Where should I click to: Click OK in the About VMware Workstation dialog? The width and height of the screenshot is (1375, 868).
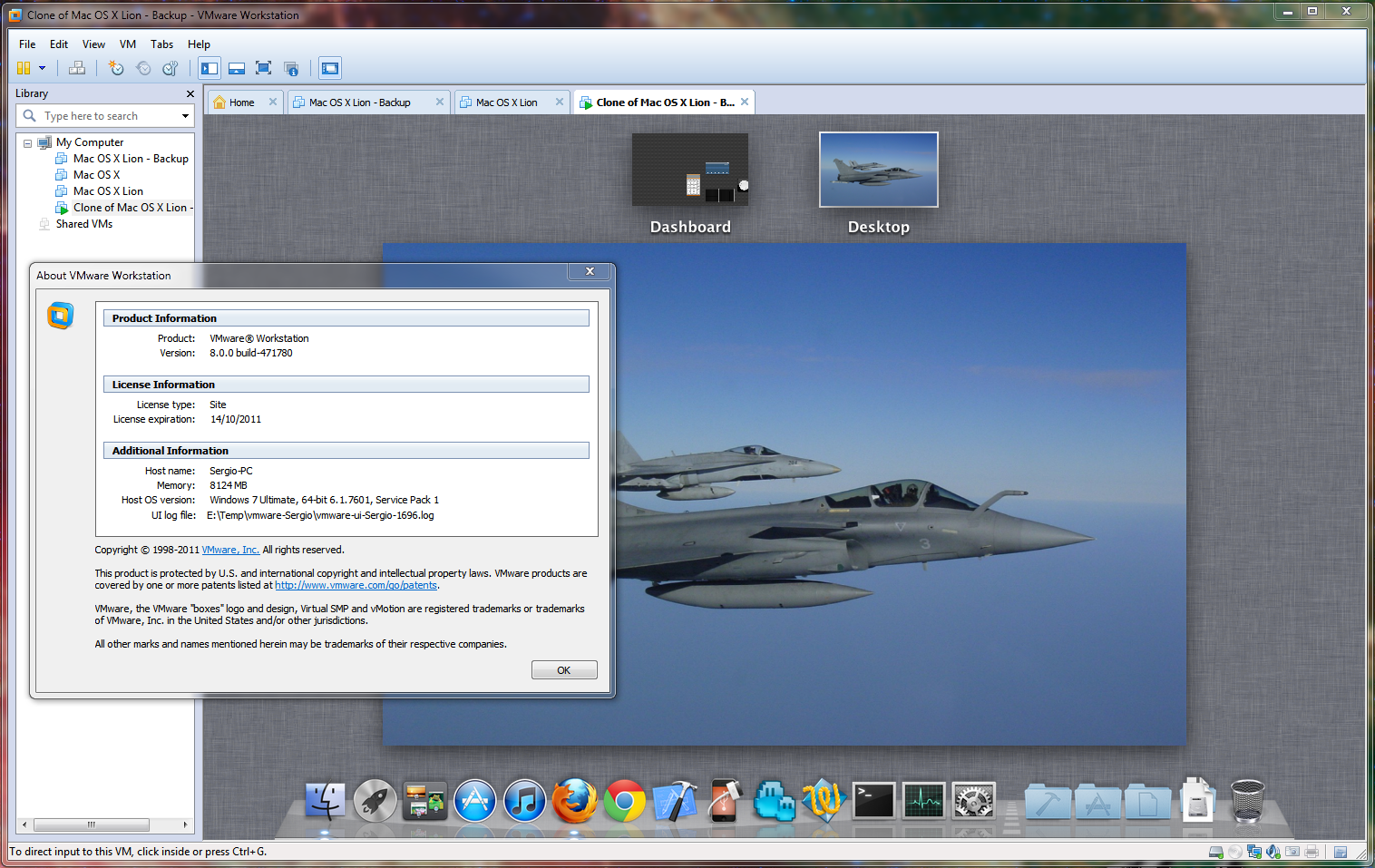(x=564, y=670)
